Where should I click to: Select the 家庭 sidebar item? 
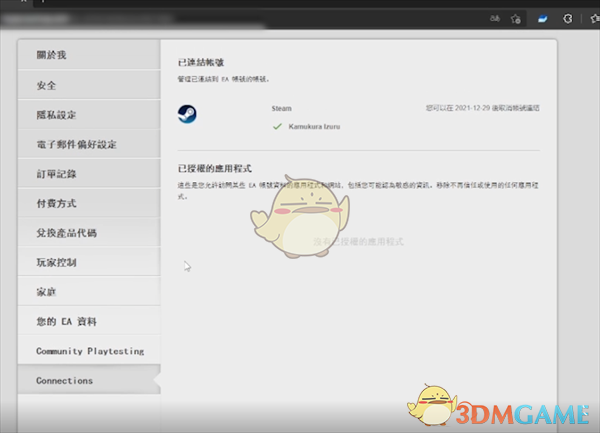89,291
